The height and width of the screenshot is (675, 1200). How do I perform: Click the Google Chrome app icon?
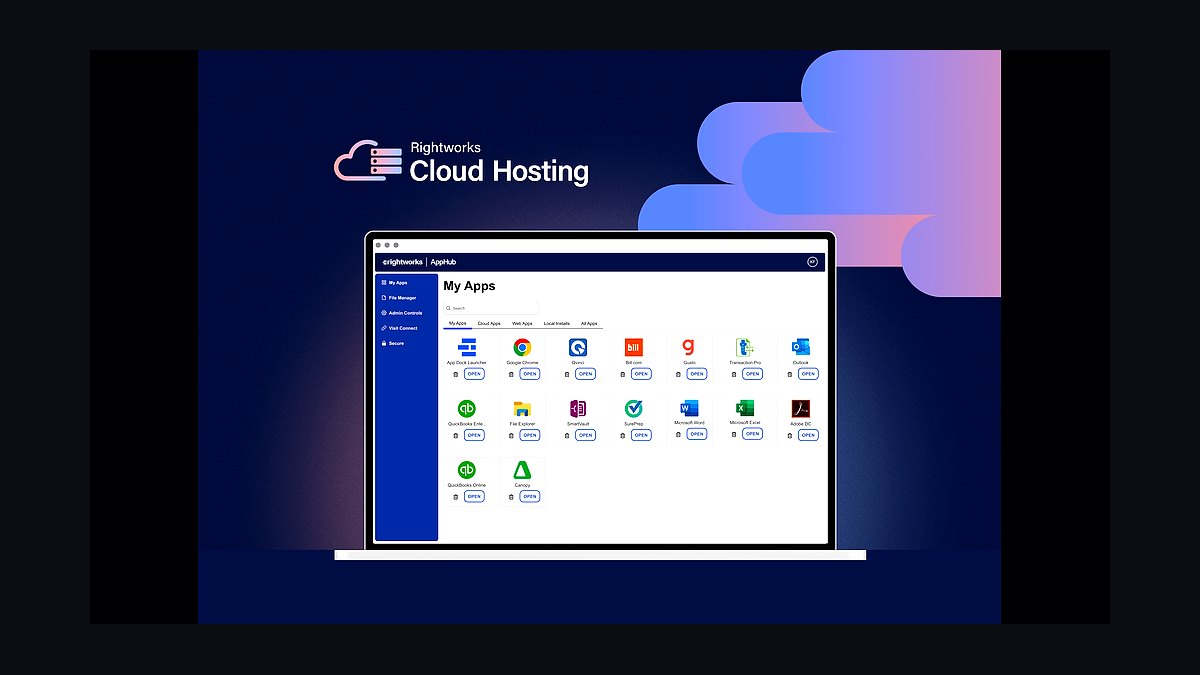click(x=522, y=347)
